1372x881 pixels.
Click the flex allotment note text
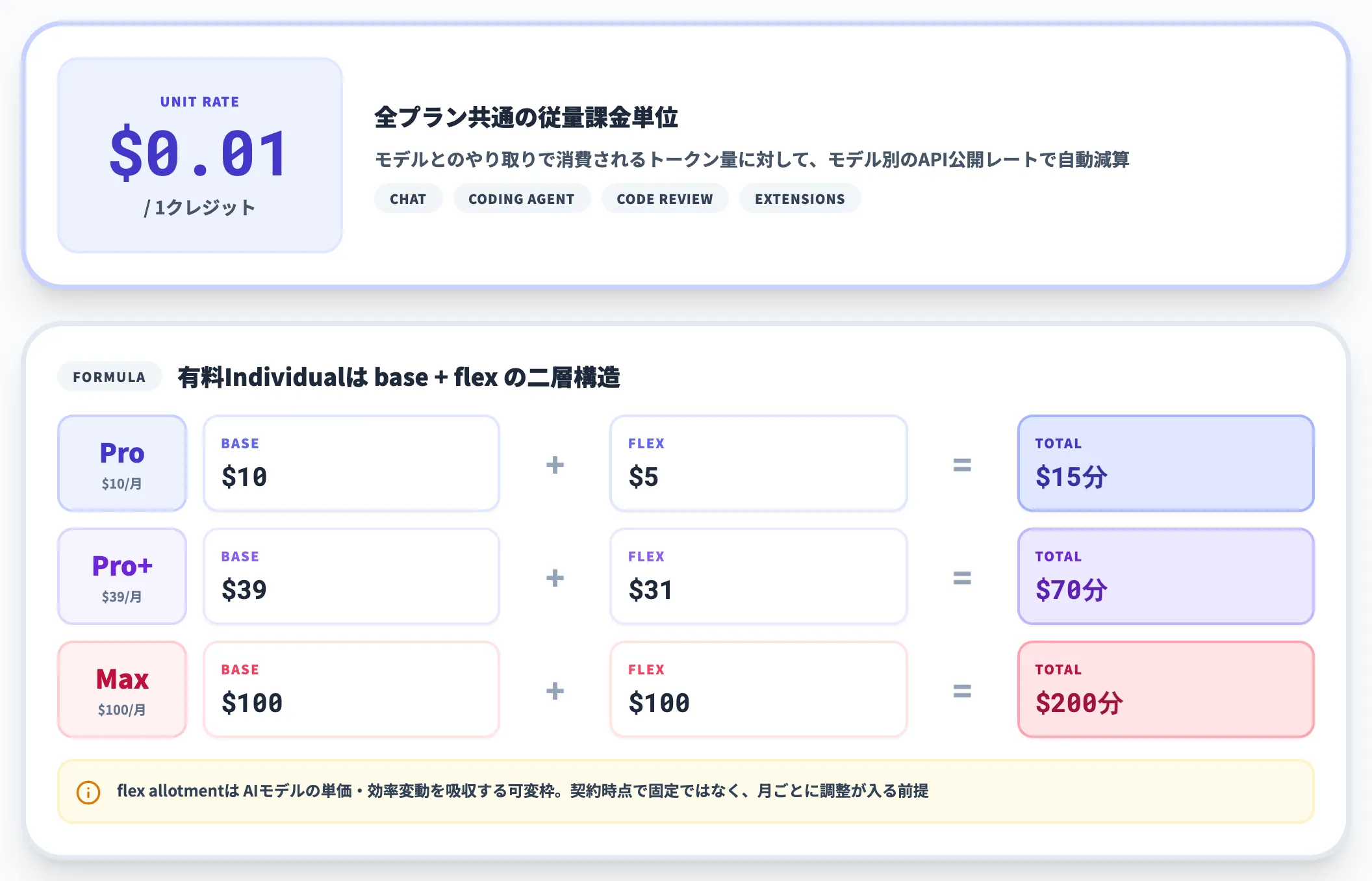tap(523, 791)
